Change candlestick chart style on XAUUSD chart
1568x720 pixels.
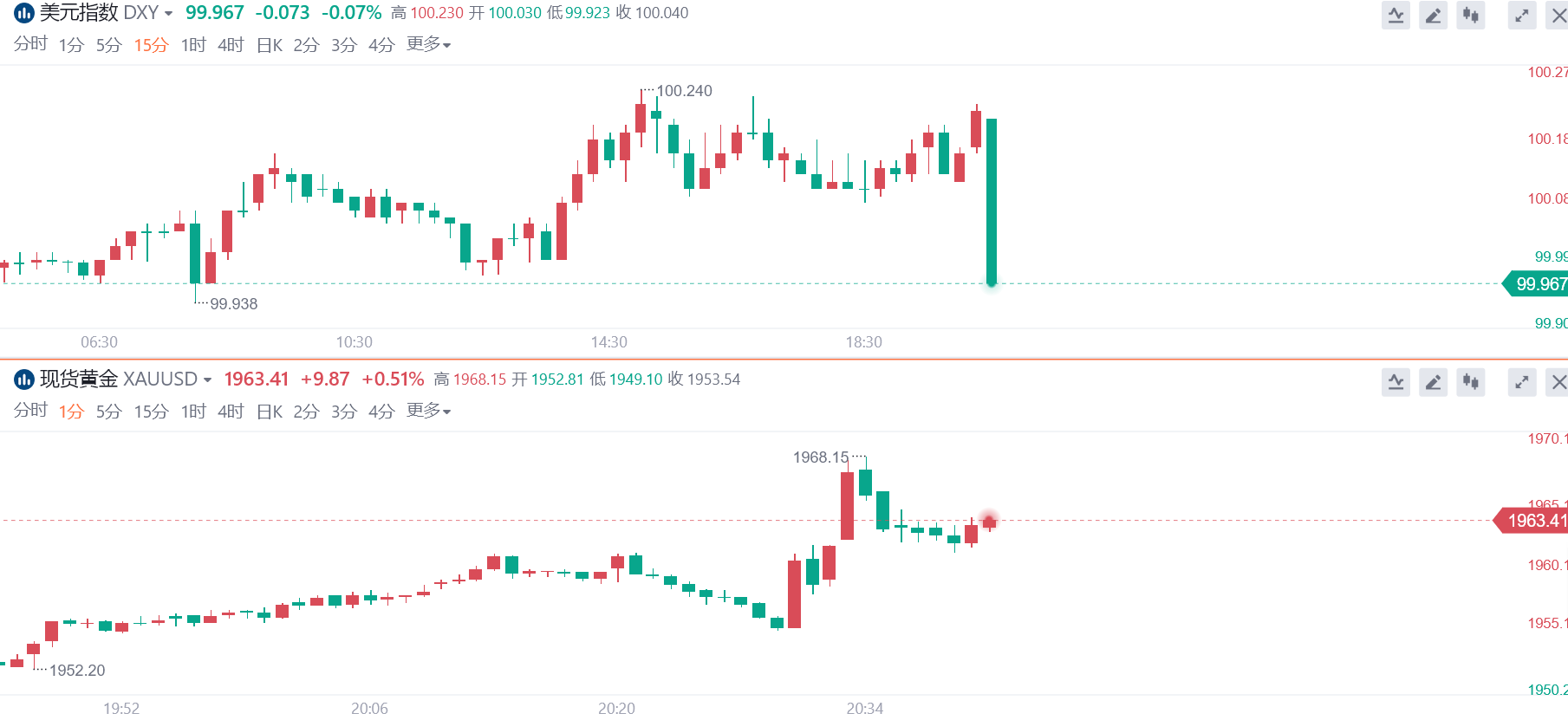1471,382
